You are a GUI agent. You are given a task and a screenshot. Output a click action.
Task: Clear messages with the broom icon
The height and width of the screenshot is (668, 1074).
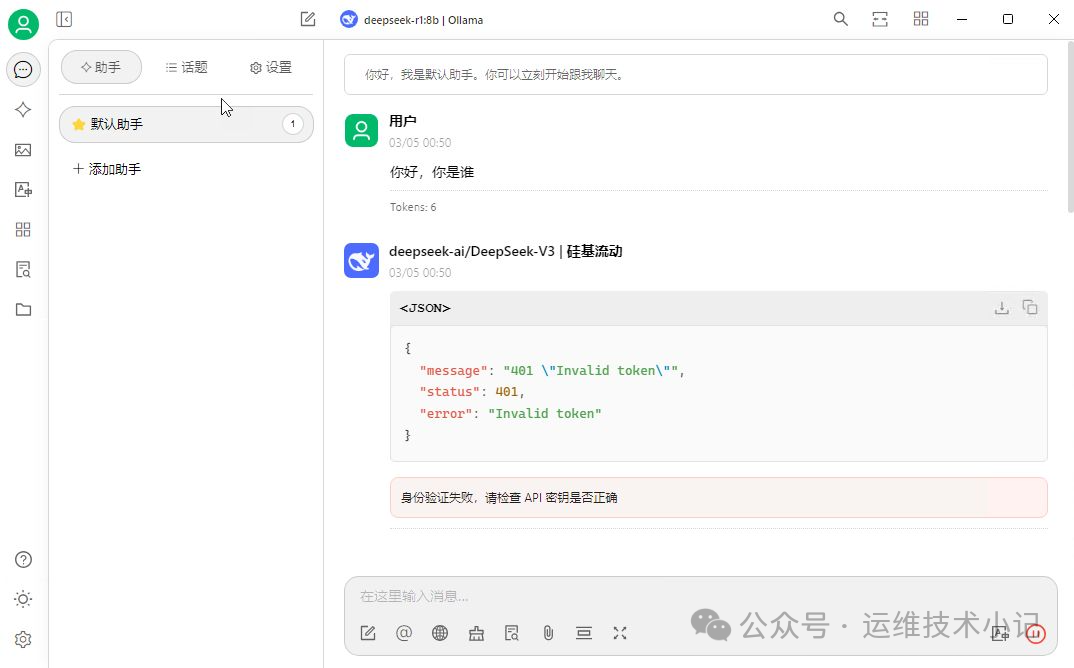click(x=476, y=633)
